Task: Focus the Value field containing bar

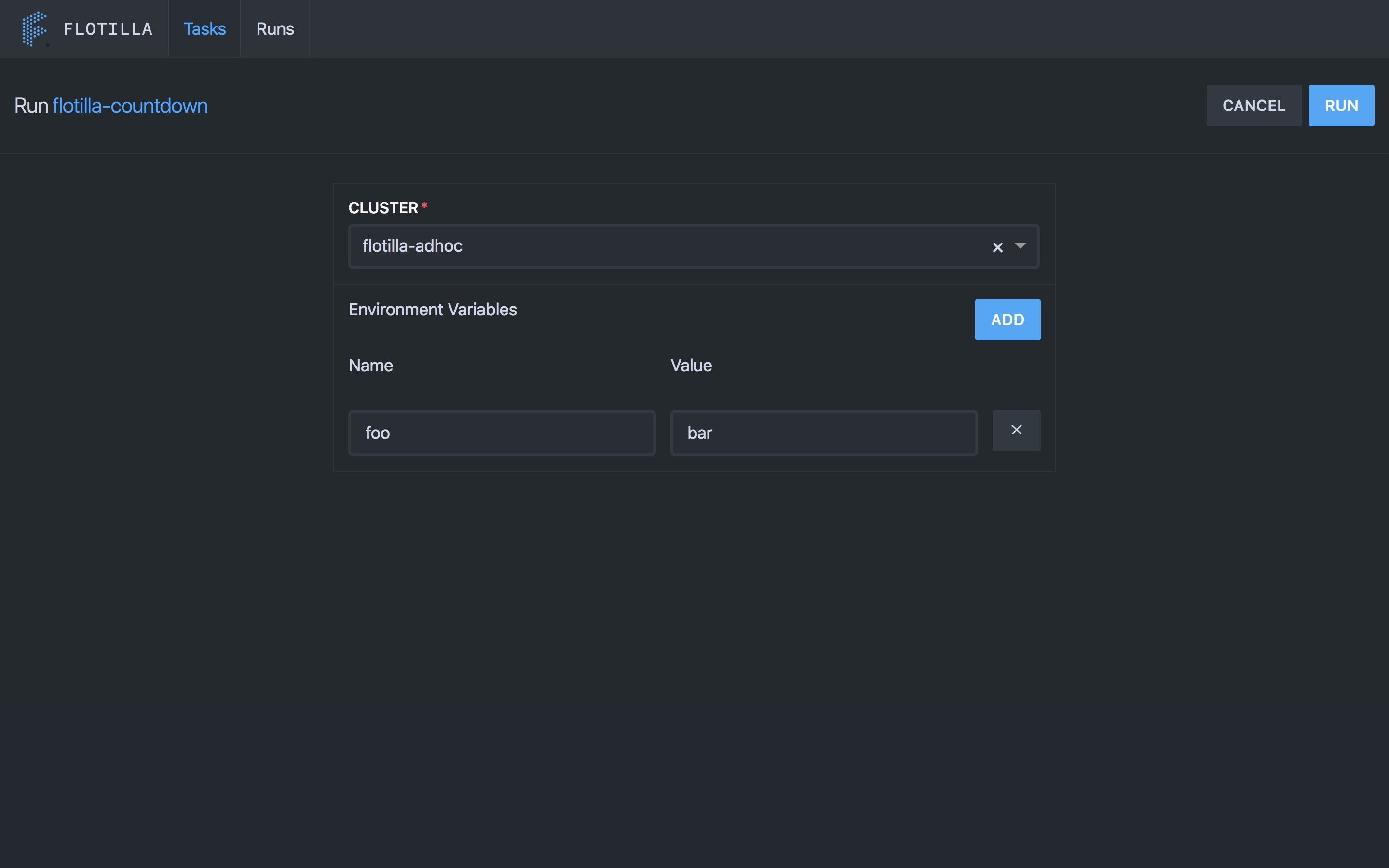Action: point(824,433)
